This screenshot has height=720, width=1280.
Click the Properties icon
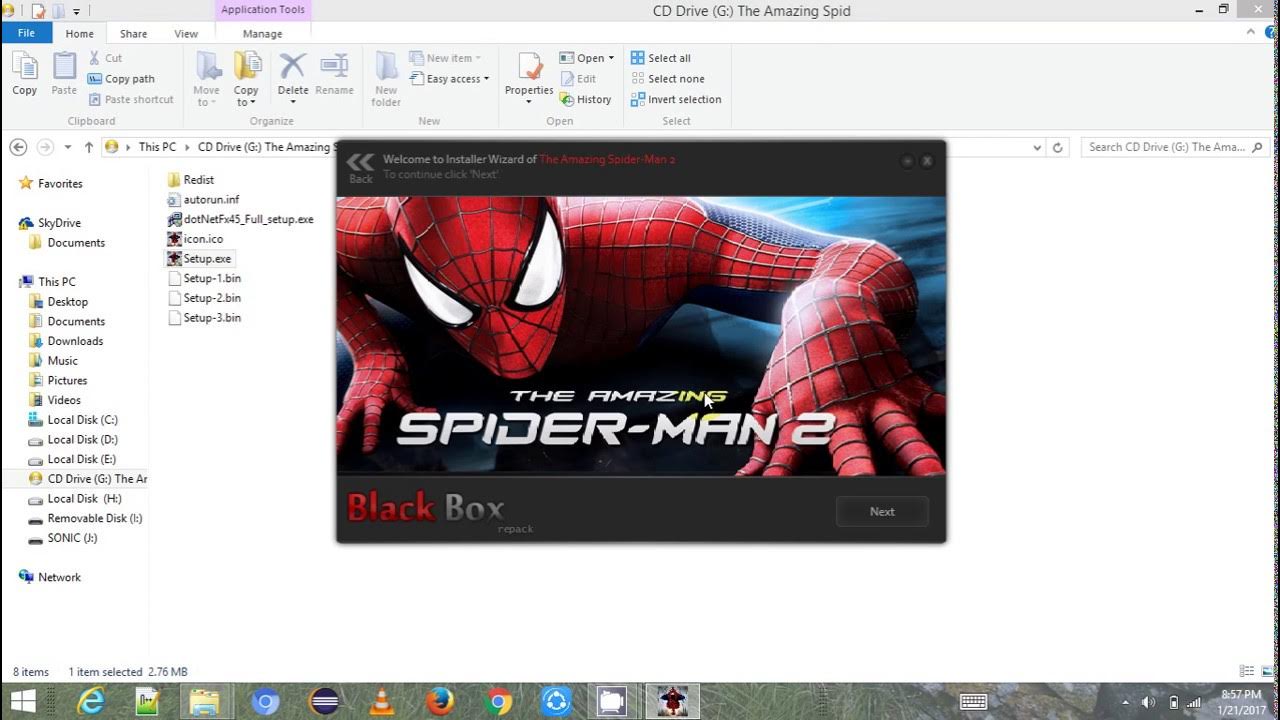529,67
